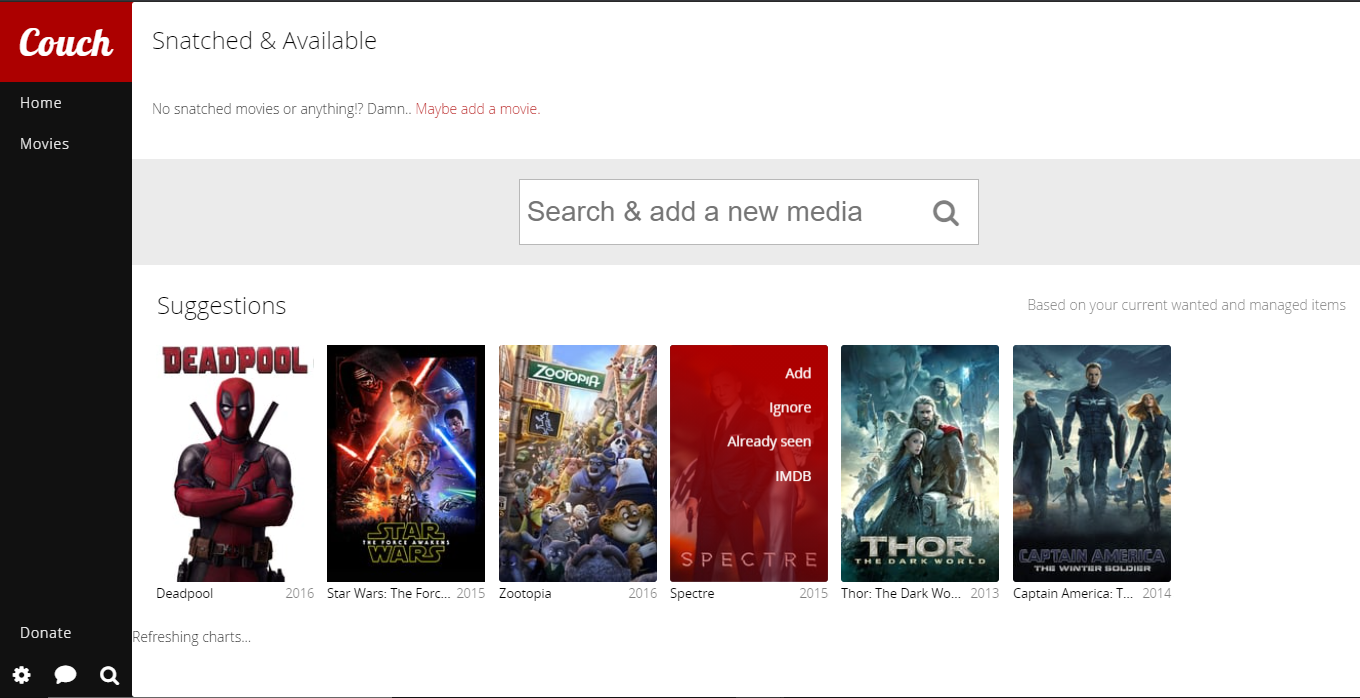
Task: Click the 'Search & add a new media' field
Action: (700, 212)
